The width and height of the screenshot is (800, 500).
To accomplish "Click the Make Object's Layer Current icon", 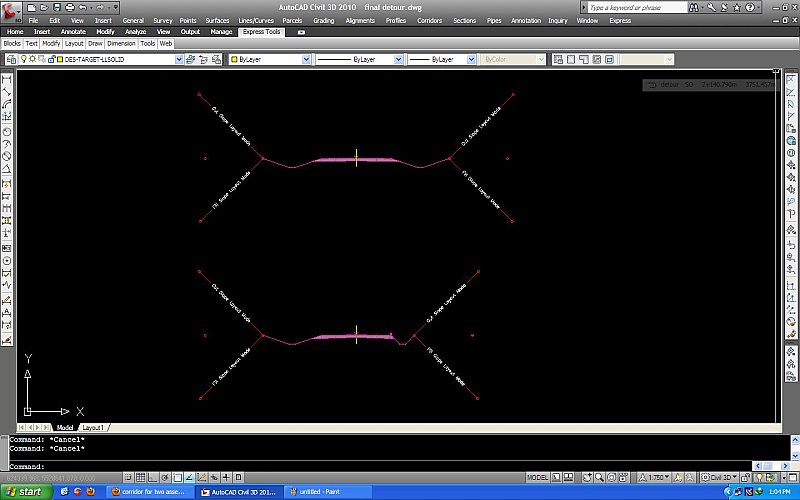I will click(191, 60).
